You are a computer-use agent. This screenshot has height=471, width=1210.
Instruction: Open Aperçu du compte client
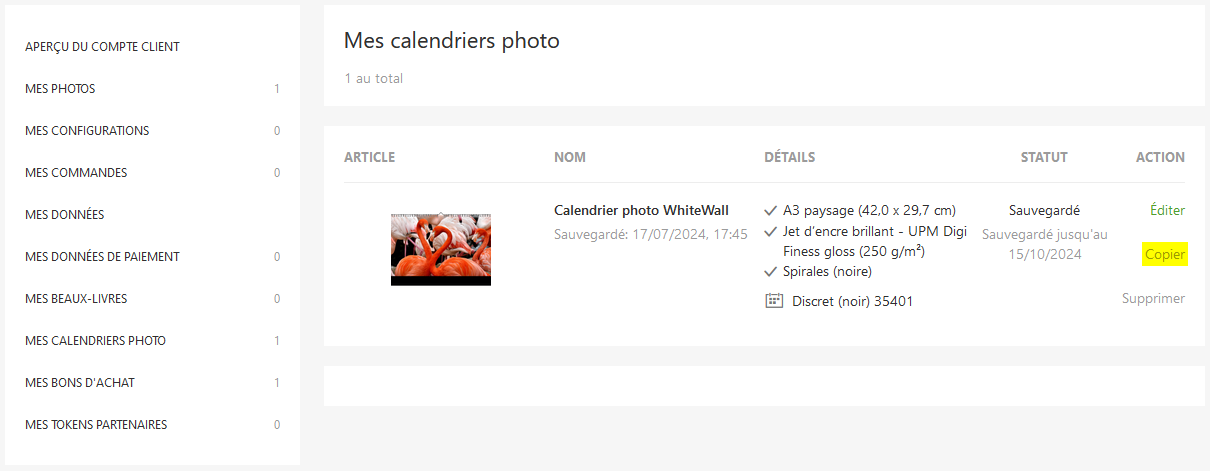coord(102,47)
